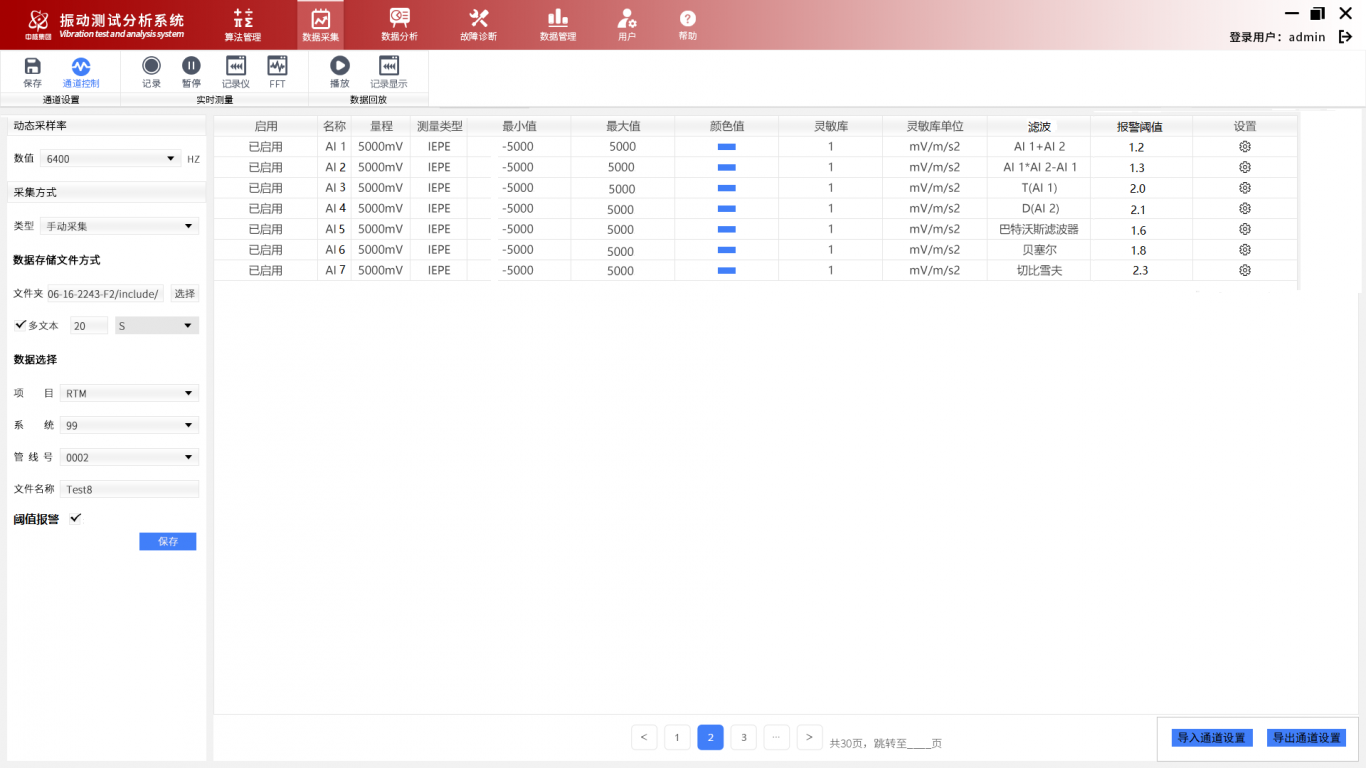The height and width of the screenshot is (768, 1366).
Task: Toggle the 多文本 checkbox
Action: [20, 325]
